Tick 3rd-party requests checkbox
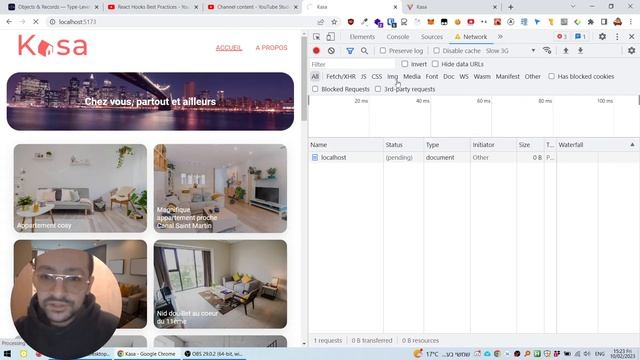 (x=378, y=89)
